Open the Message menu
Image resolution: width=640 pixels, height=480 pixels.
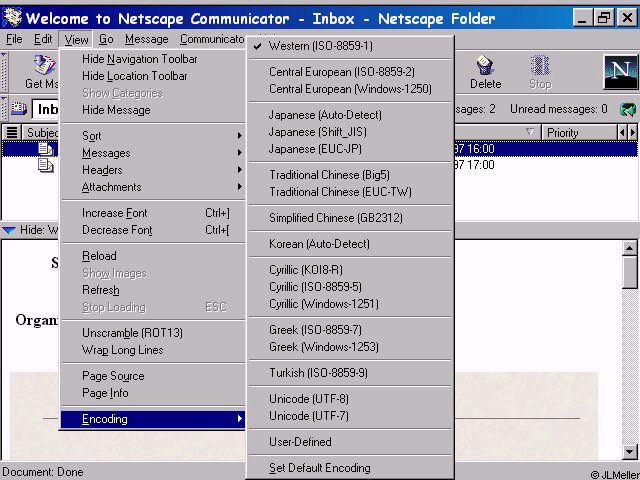[x=147, y=39]
